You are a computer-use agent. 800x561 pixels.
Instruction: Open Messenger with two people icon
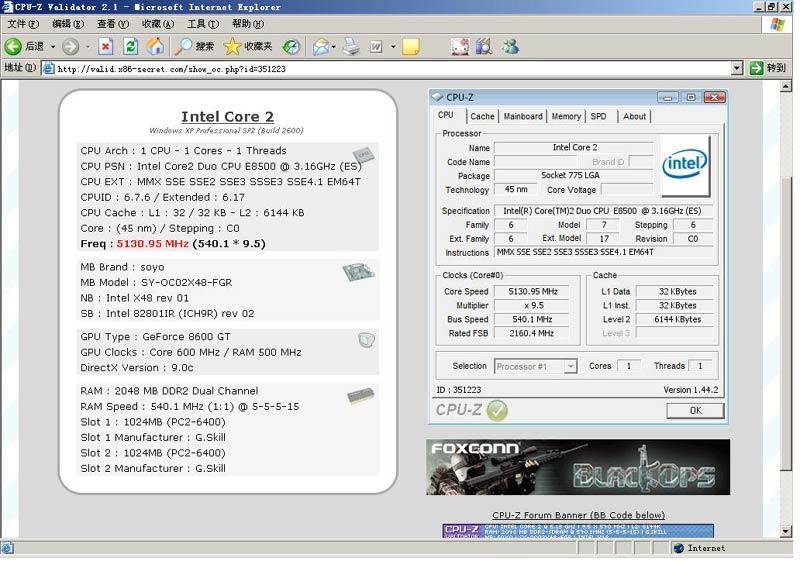510,46
